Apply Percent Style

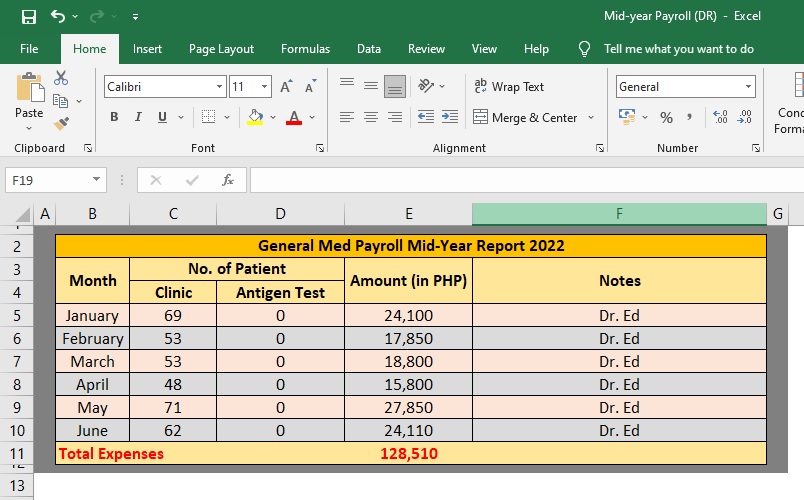[666, 117]
